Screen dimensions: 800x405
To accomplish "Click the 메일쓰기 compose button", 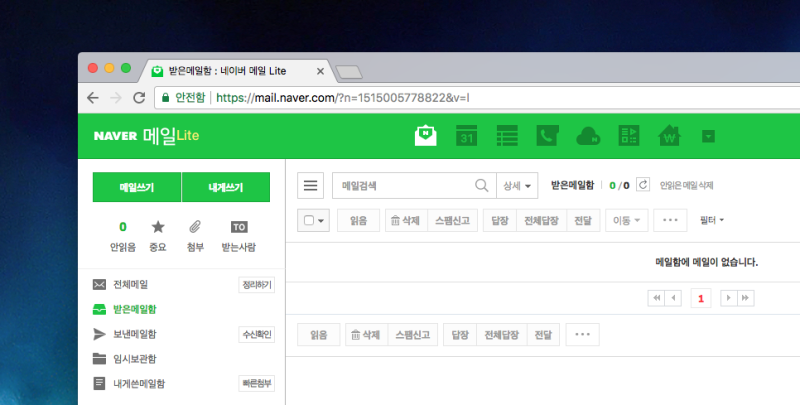I will point(137,187).
